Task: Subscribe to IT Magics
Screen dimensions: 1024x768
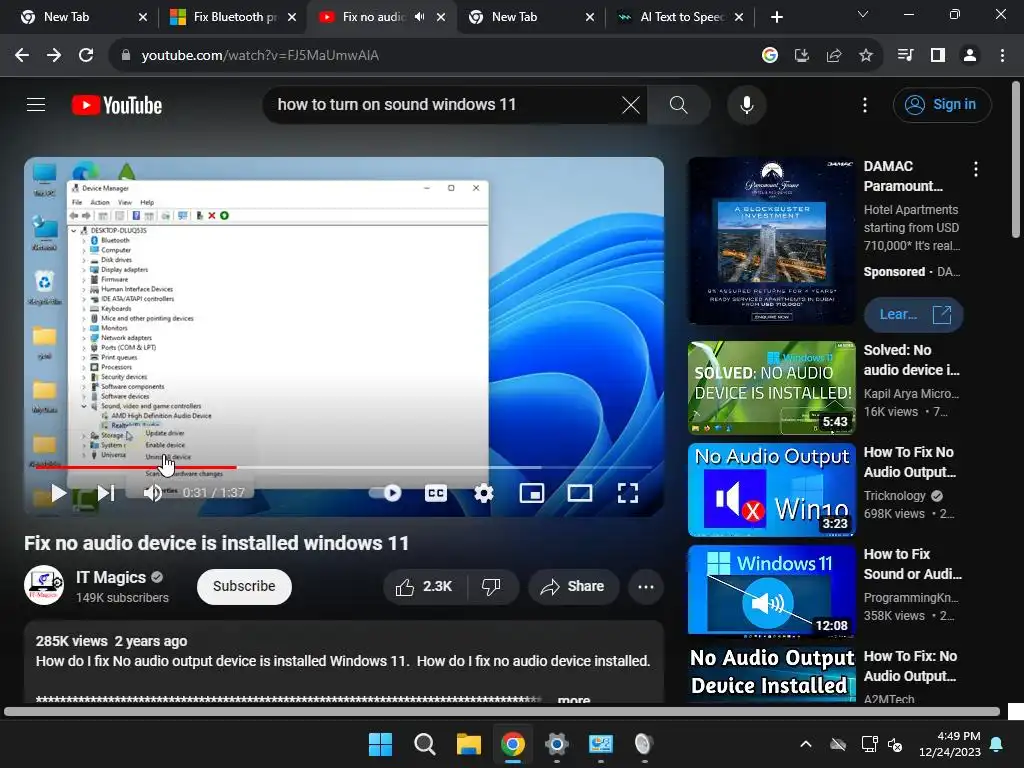Action: pyautogui.click(x=244, y=586)
